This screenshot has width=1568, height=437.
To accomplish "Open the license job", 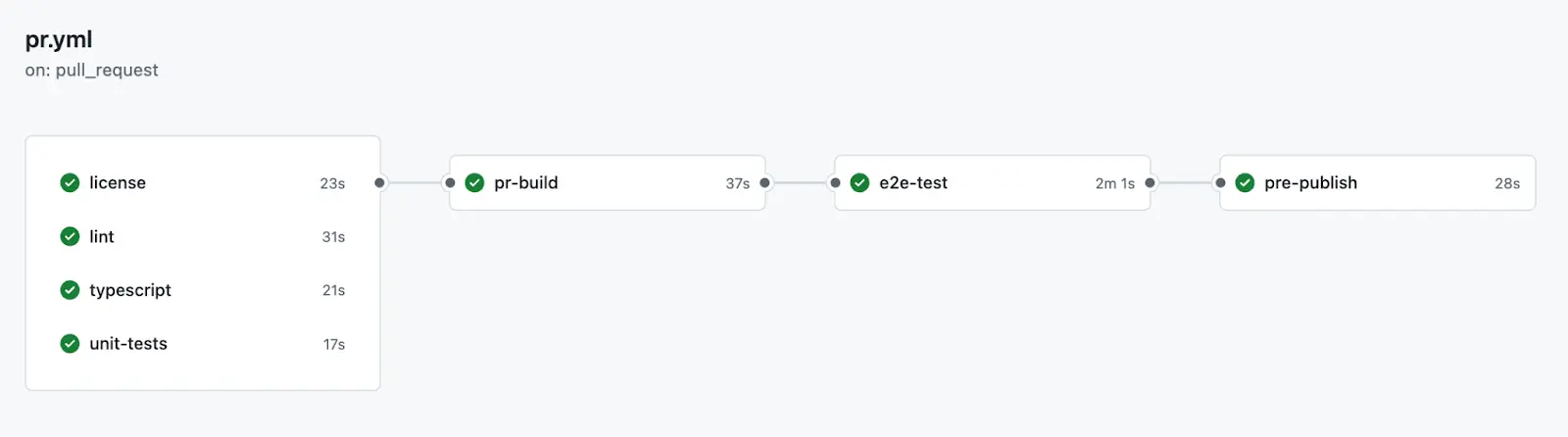I will click(x=202, y=183).
